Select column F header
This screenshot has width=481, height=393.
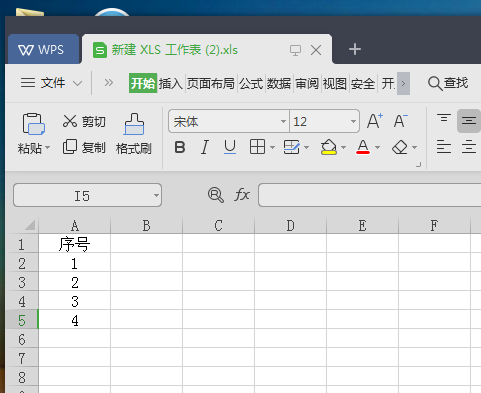[x=434, y=226]
